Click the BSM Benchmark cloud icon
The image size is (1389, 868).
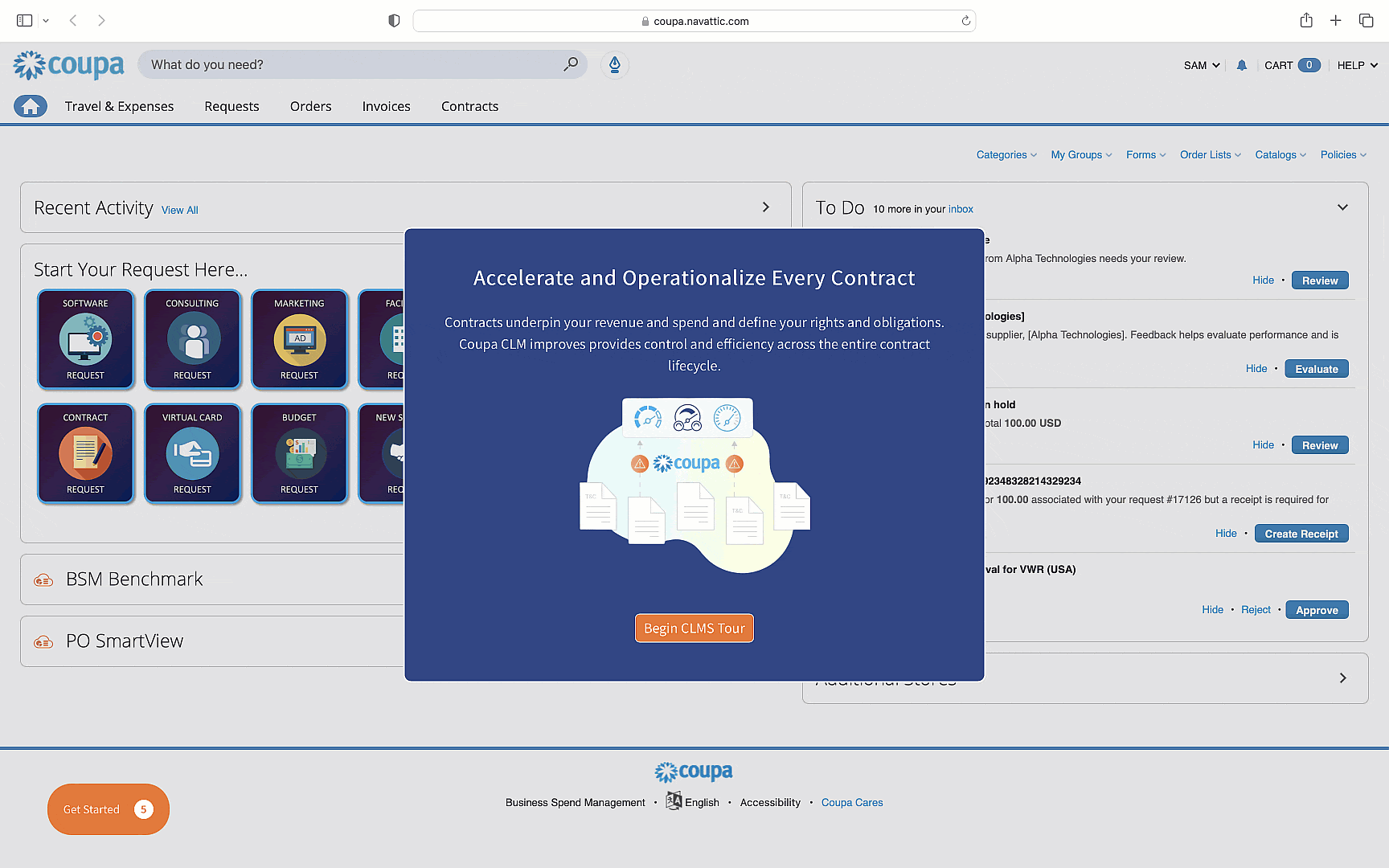click(43, 580)
